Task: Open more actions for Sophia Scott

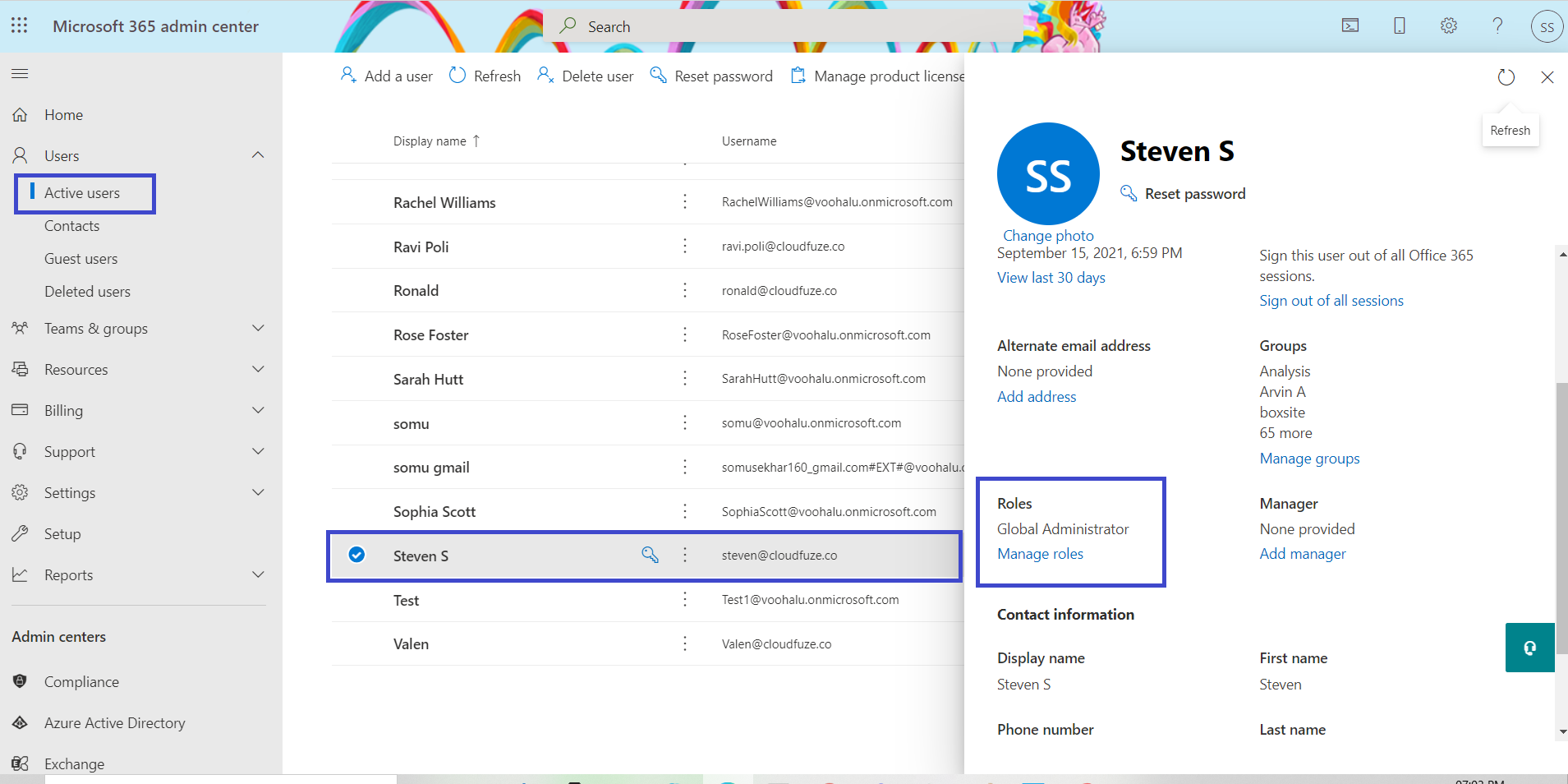Action: (x=685, y=511)
